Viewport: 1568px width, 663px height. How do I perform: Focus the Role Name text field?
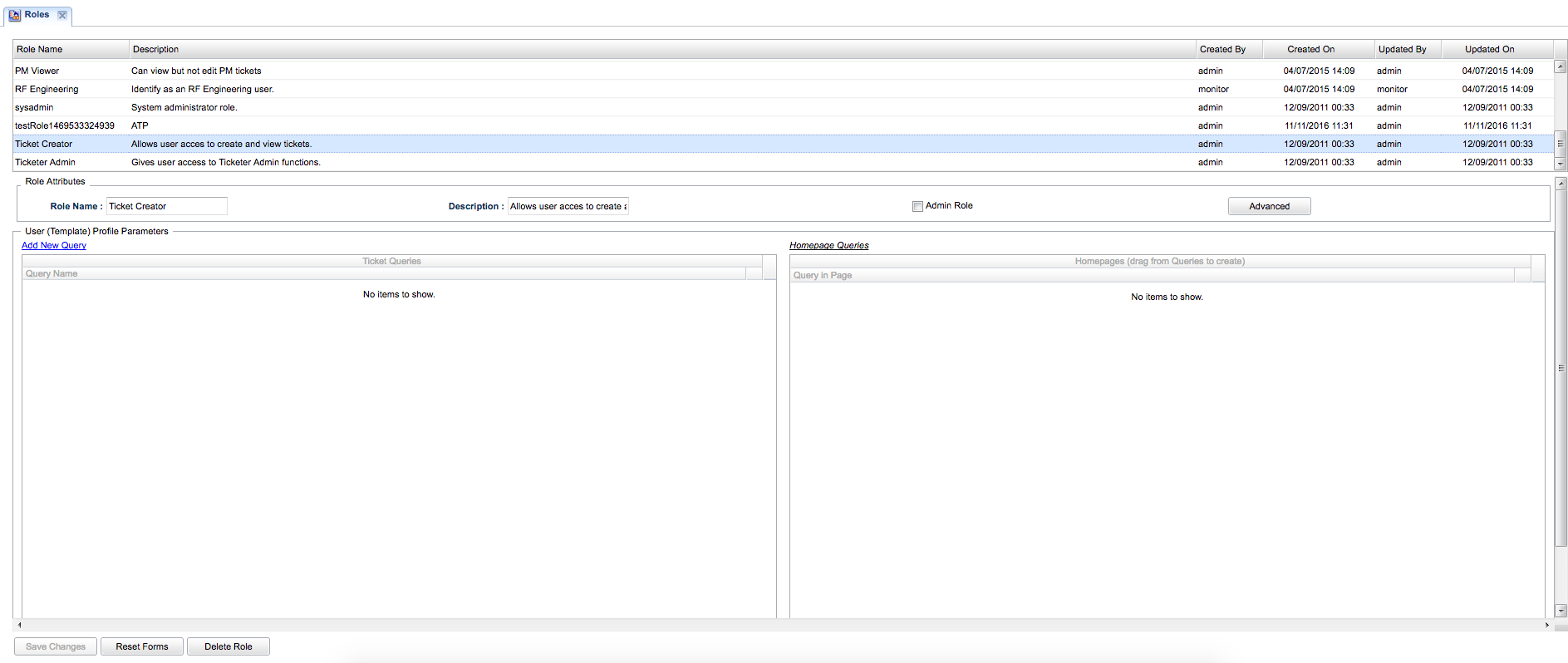tap(166, 206)
